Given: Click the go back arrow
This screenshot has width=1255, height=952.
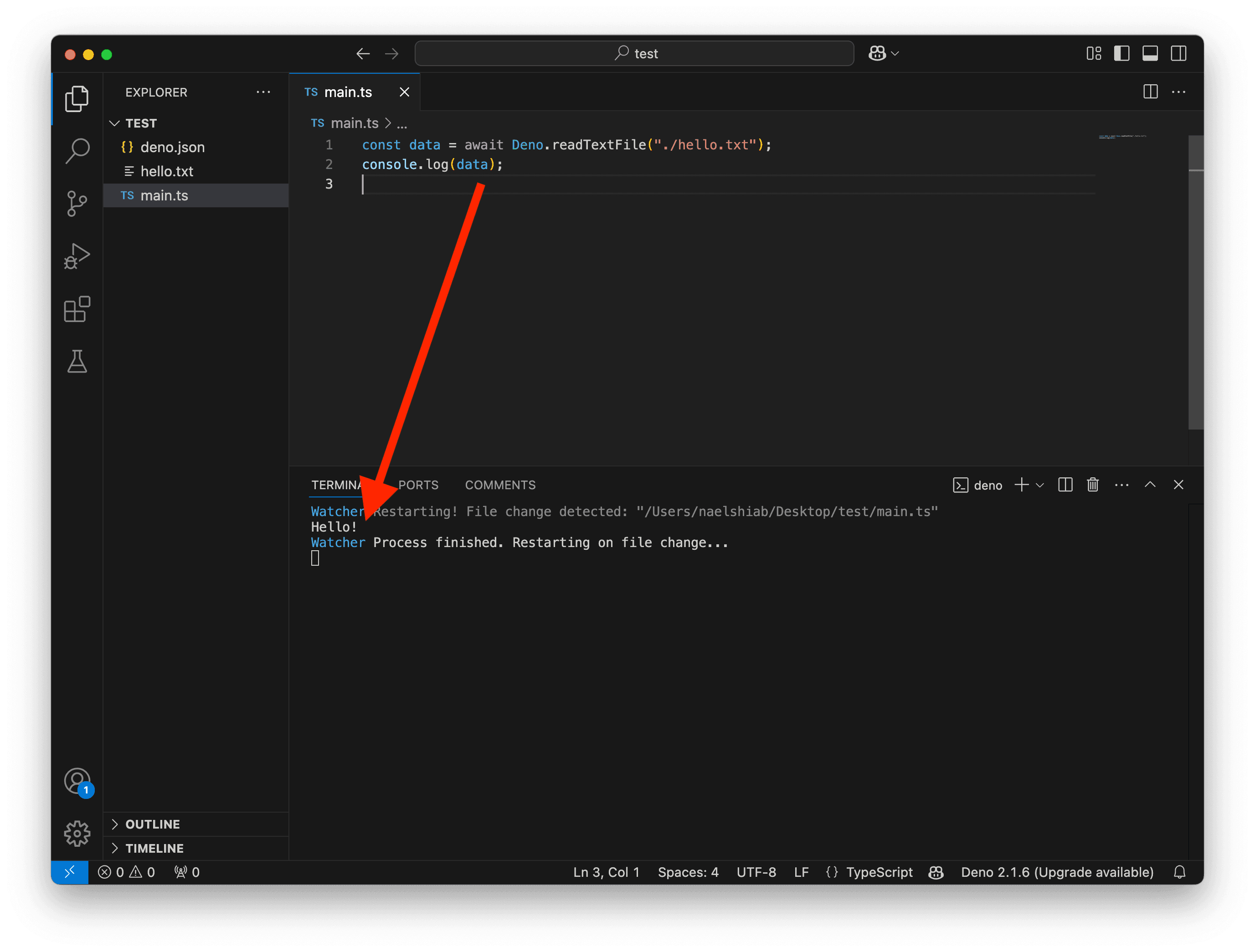Looking at the screenshot, I should tap(363, 54).
